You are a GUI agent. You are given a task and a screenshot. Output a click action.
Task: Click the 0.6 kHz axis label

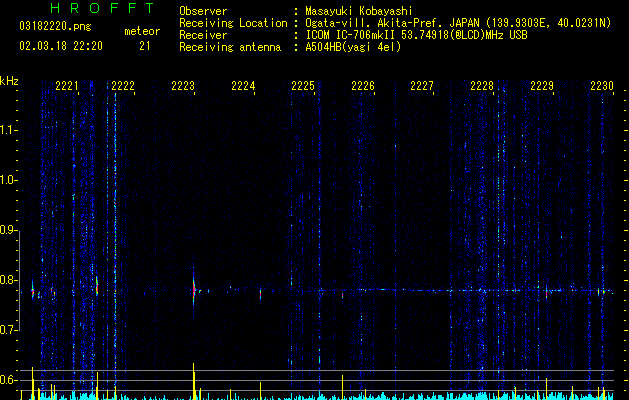7,380
